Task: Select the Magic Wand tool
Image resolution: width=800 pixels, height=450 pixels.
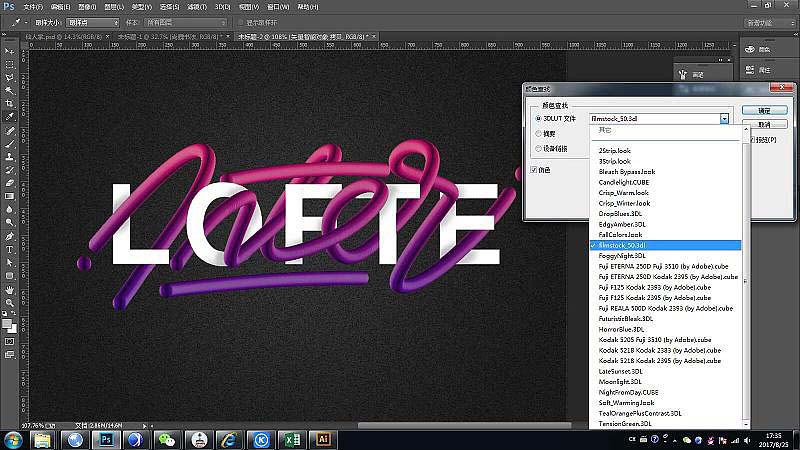Action: 9,90
